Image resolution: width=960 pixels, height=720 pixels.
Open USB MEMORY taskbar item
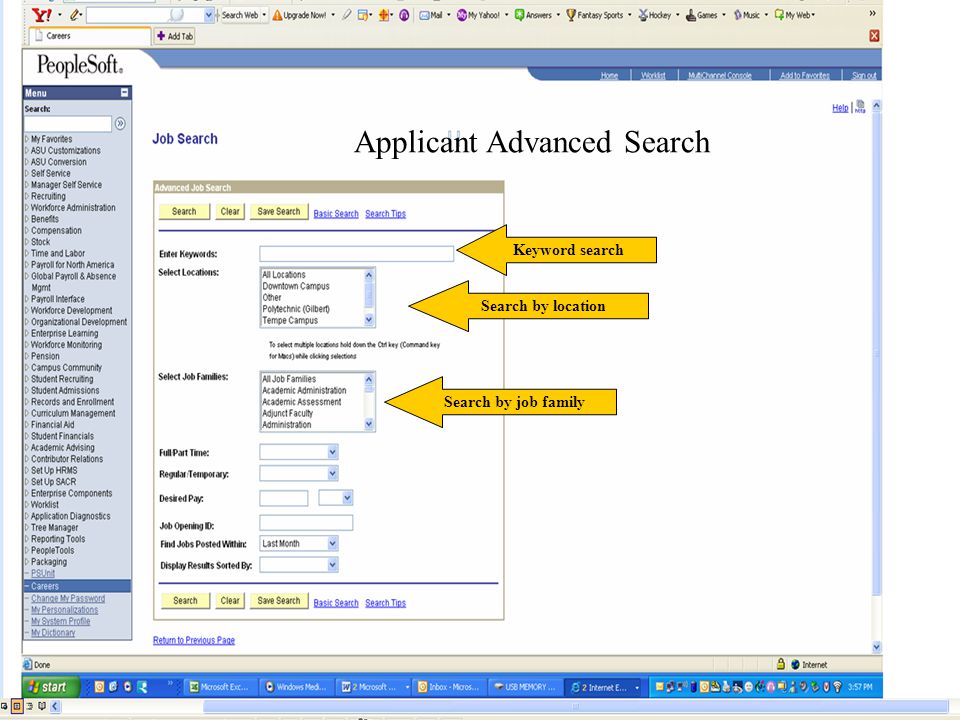pos(525,687)
